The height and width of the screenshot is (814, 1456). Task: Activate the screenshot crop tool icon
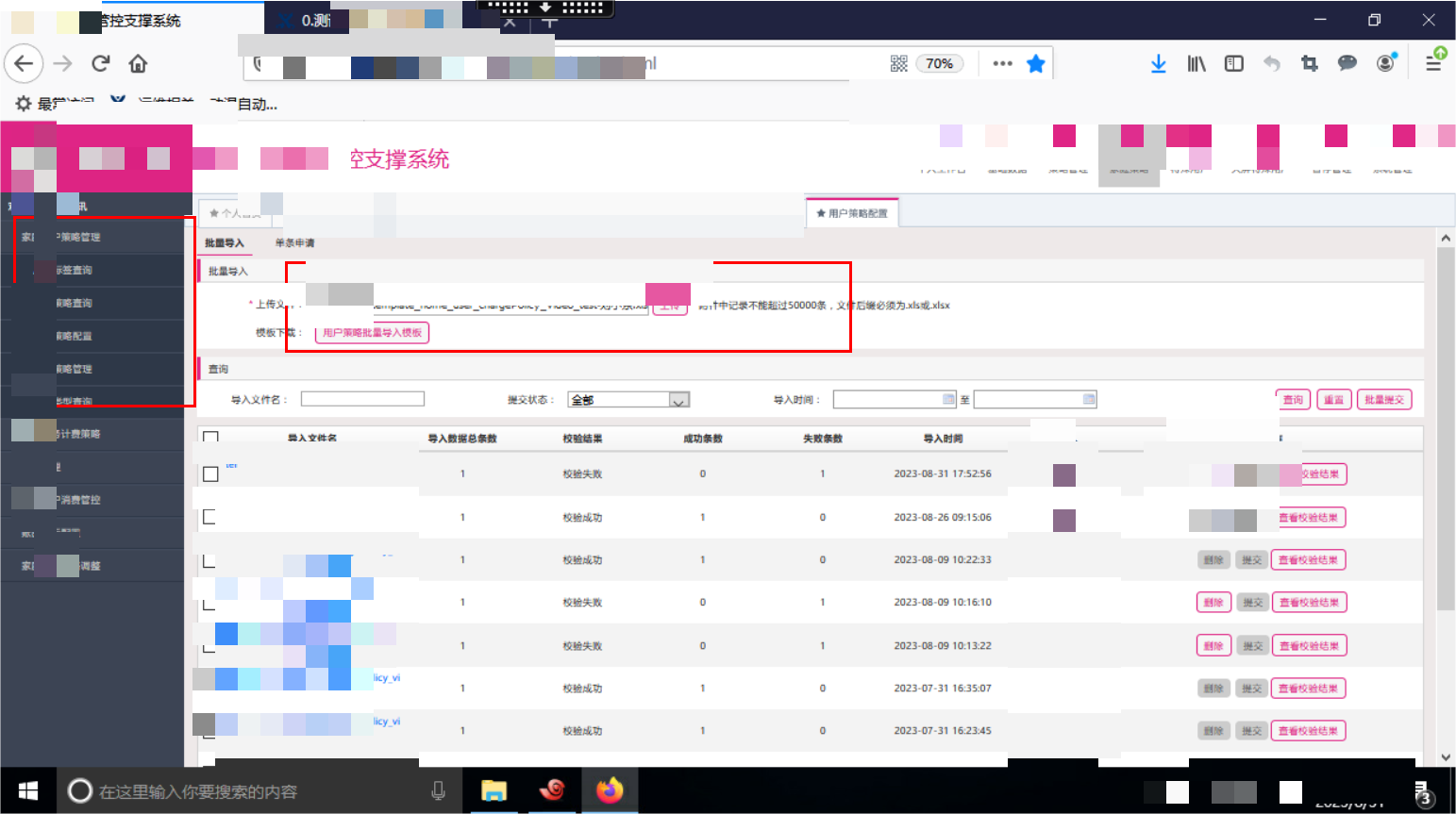point(1310,63)
